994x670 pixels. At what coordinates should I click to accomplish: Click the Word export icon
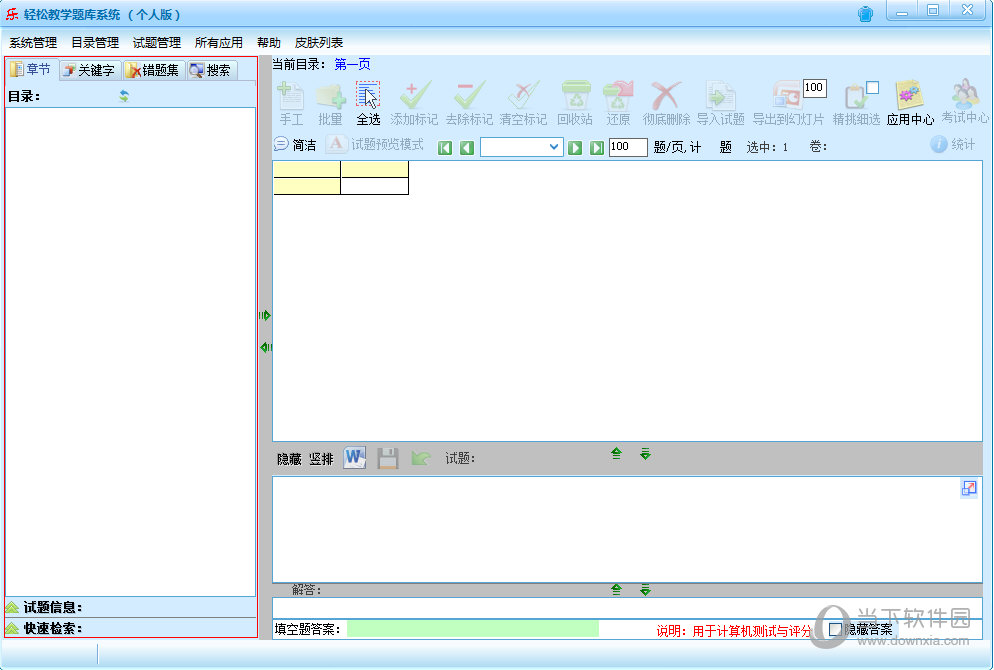point(355,458)
